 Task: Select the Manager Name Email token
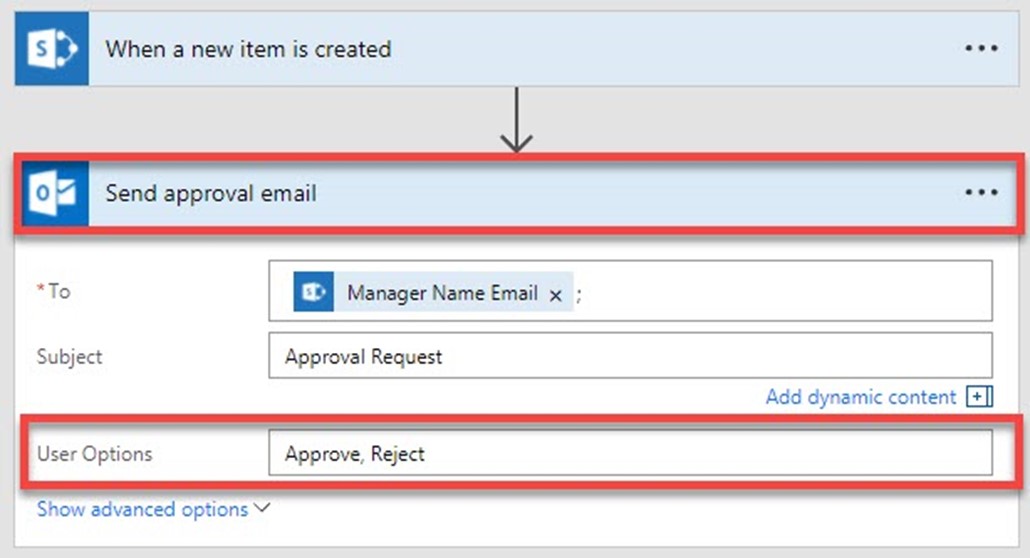[x=434, y=292]
